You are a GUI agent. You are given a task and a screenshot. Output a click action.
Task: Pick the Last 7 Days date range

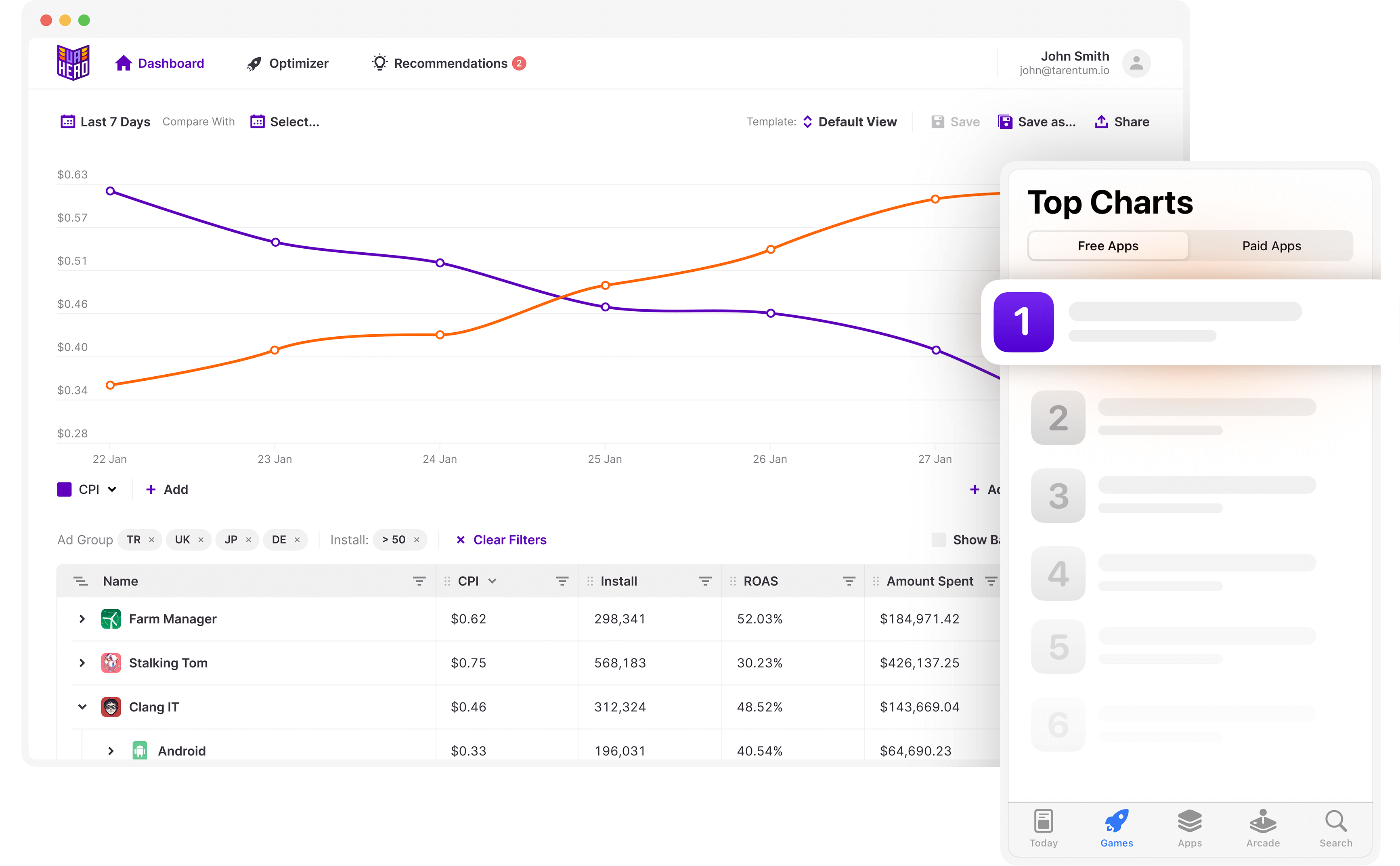pos(105,122)
